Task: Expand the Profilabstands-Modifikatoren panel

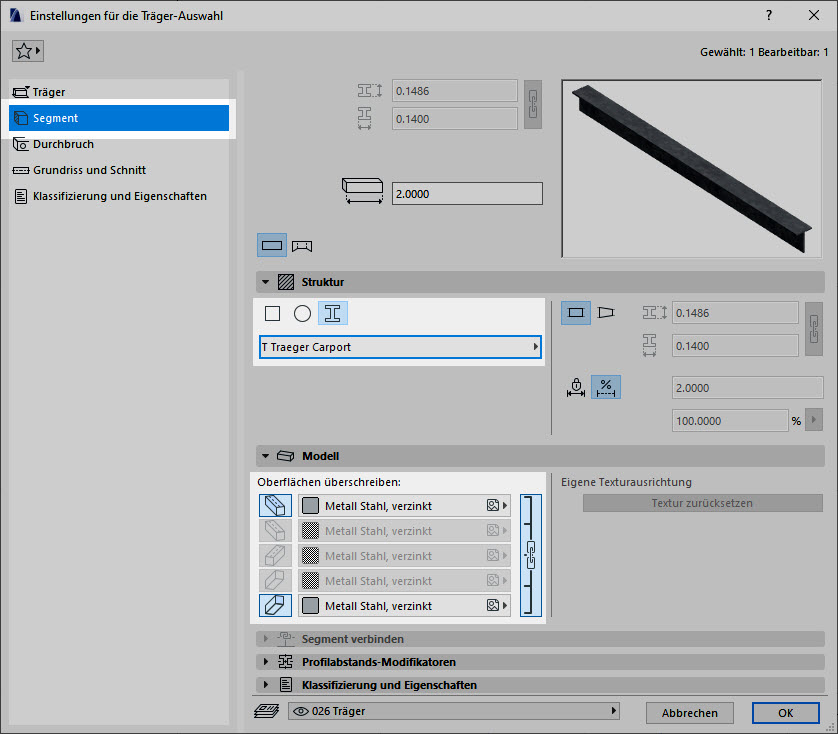Action: coord(540,662)
